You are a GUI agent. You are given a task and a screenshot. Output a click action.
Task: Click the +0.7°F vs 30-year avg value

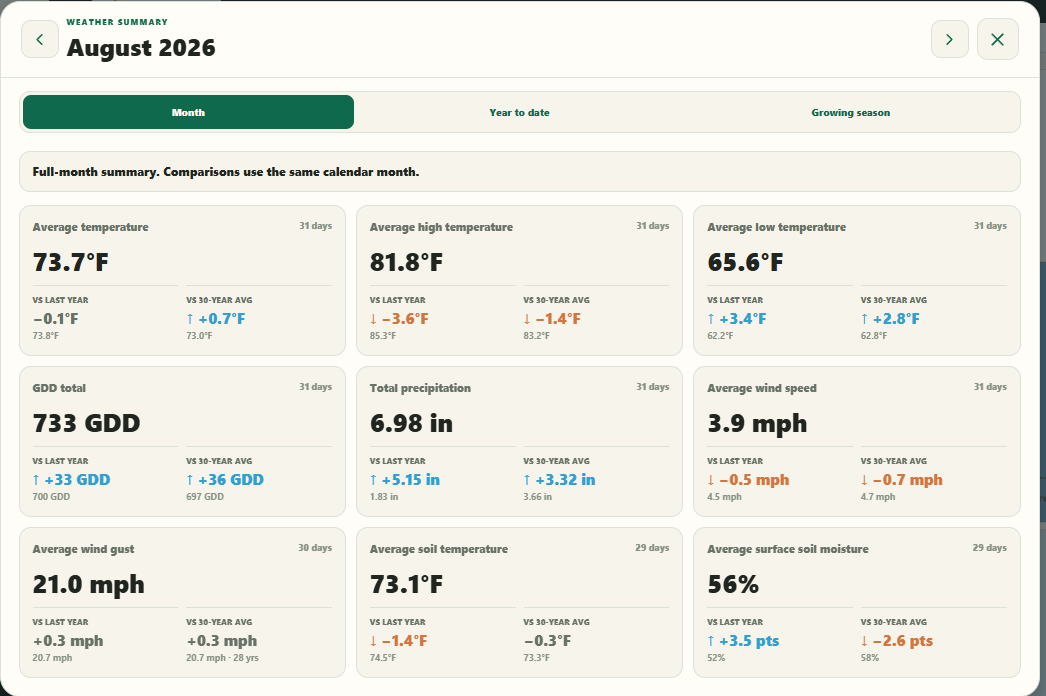coord(215,319)
